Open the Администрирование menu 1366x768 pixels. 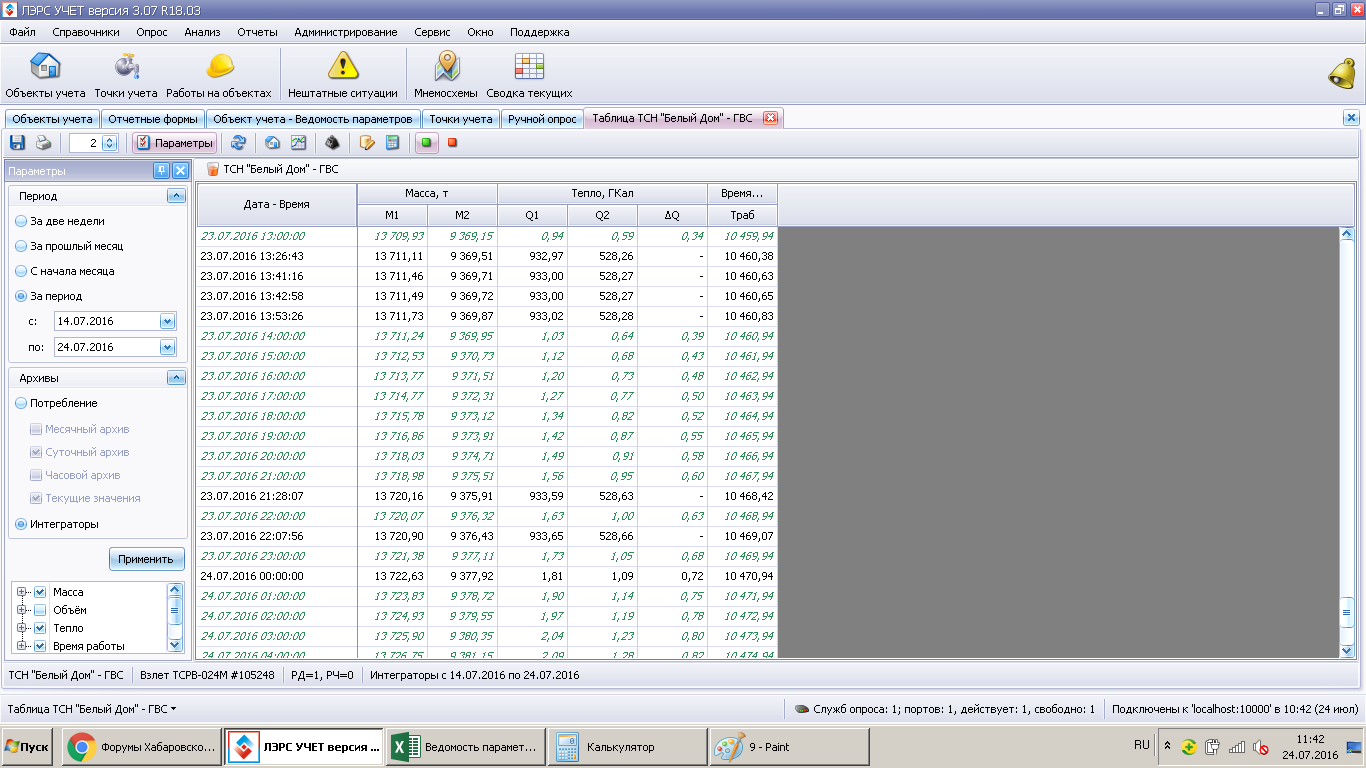[x=345, y=32]
